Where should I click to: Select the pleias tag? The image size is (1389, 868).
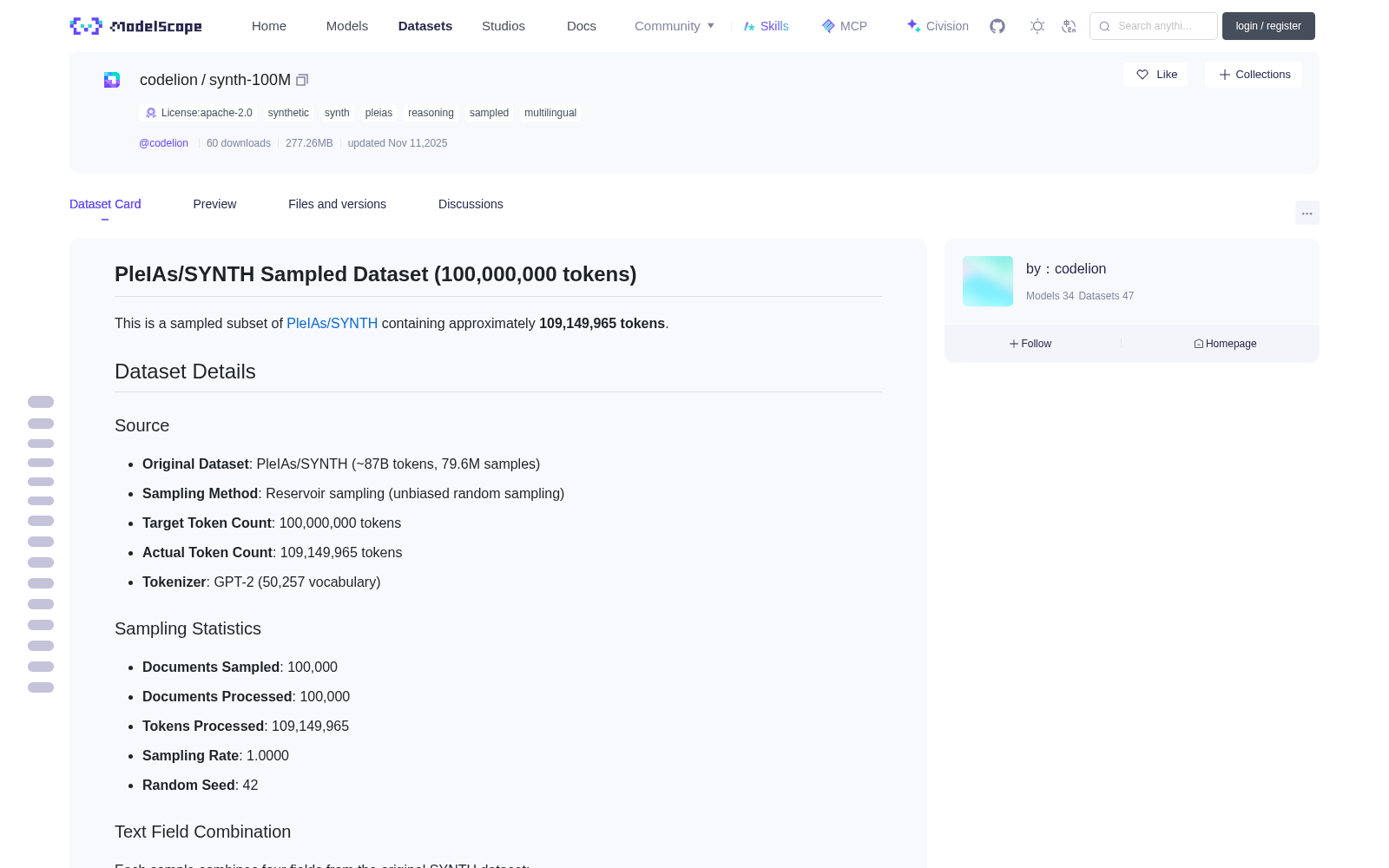point(379,113)
